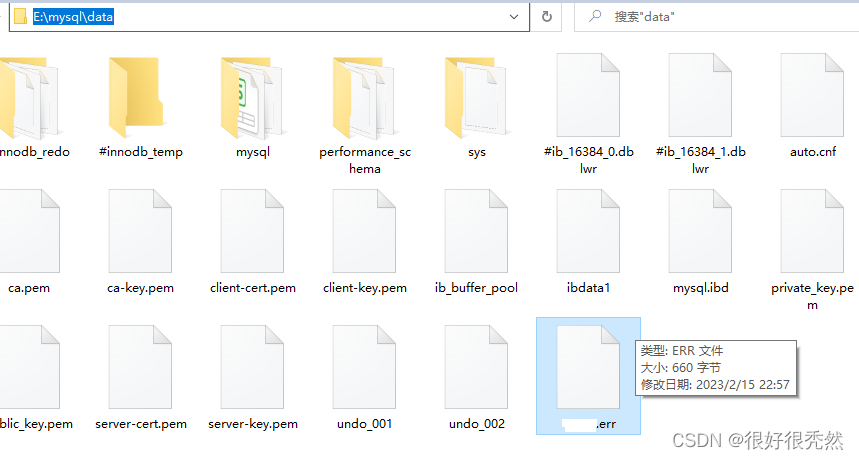The width and height of the screenshot is (859, 460).
Task: Click the ibdata1 file name text
Action: 588,288
